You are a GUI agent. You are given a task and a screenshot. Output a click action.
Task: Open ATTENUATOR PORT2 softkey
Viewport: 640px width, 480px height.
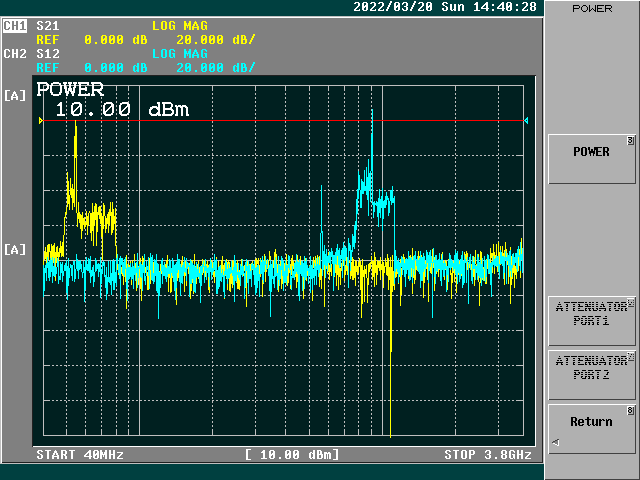[591, 375]
